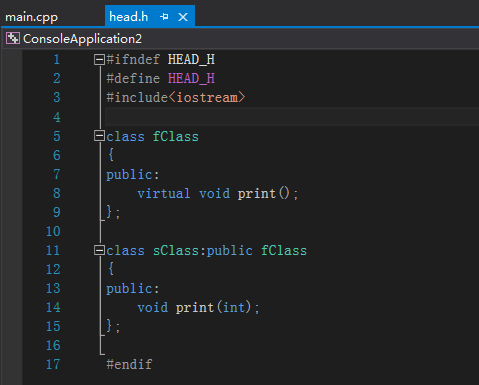Click line number 17 in gutter
The image size is (479, 385).
click(x=53, y=364)
